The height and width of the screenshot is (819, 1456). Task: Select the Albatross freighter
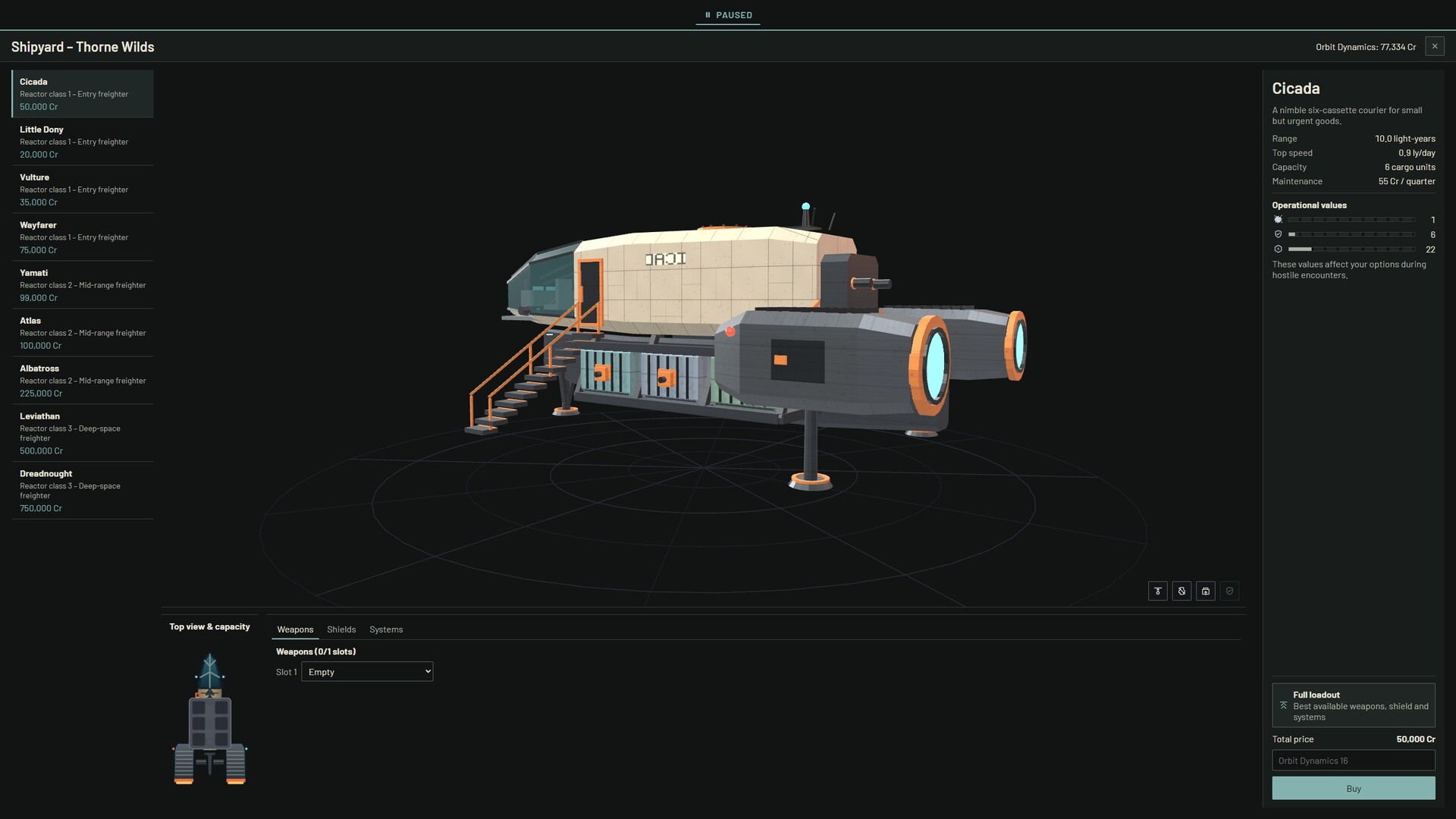[x=83, y=381]
